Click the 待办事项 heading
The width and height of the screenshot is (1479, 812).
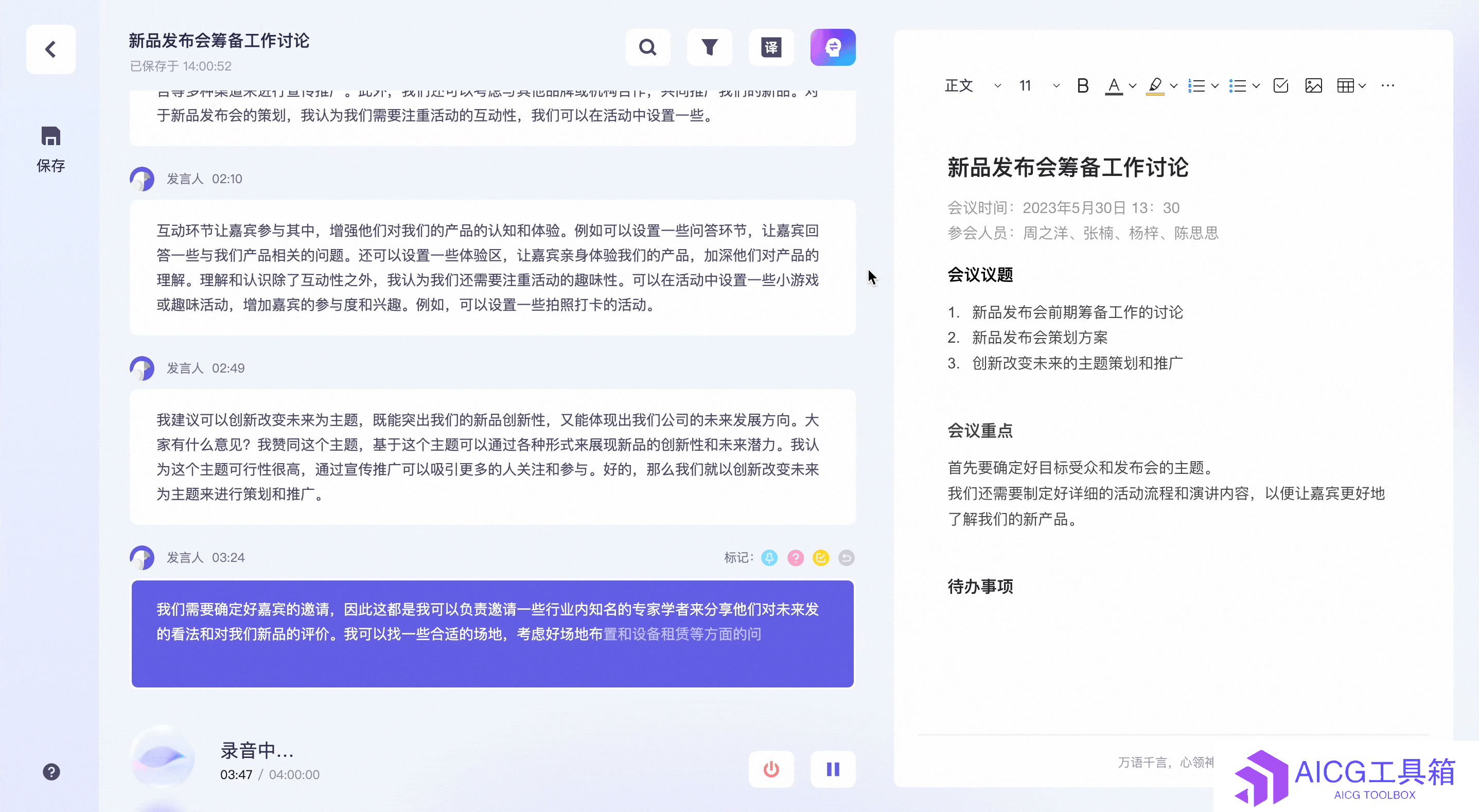click(x=980, y=587)
